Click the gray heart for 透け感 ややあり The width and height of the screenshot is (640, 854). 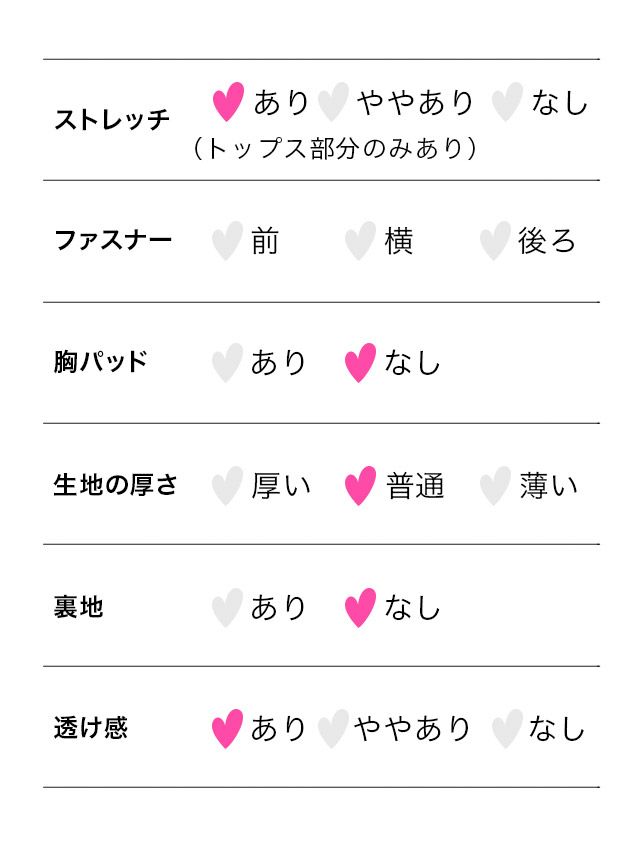[332, 728]
